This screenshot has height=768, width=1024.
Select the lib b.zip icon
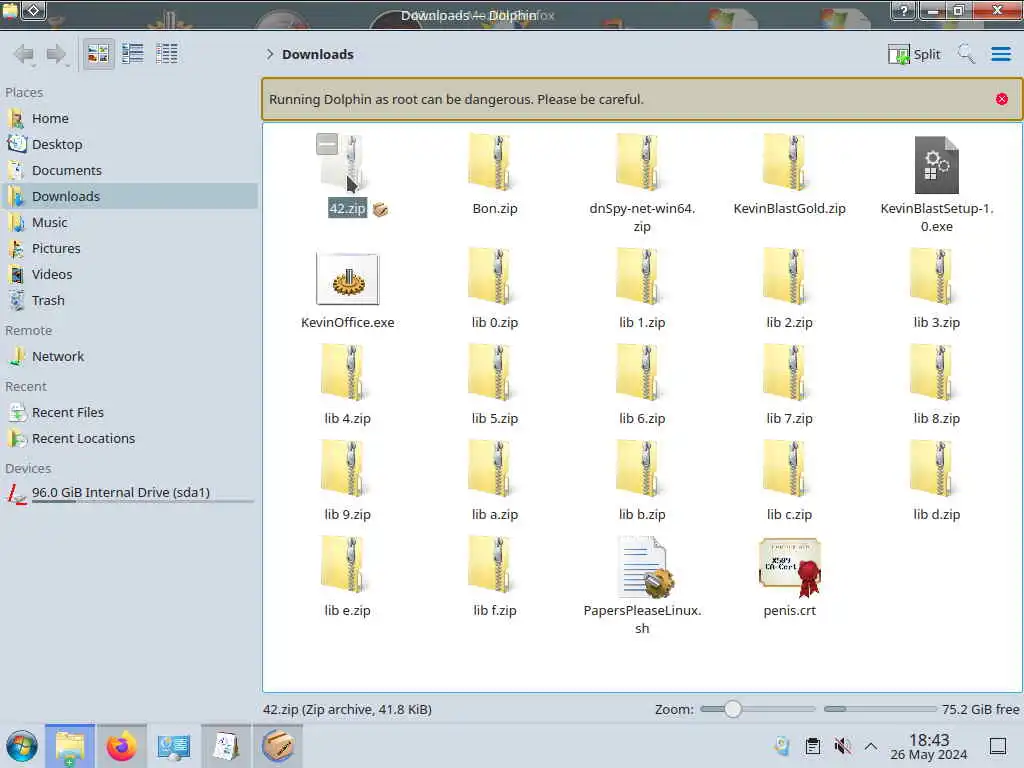642,469
